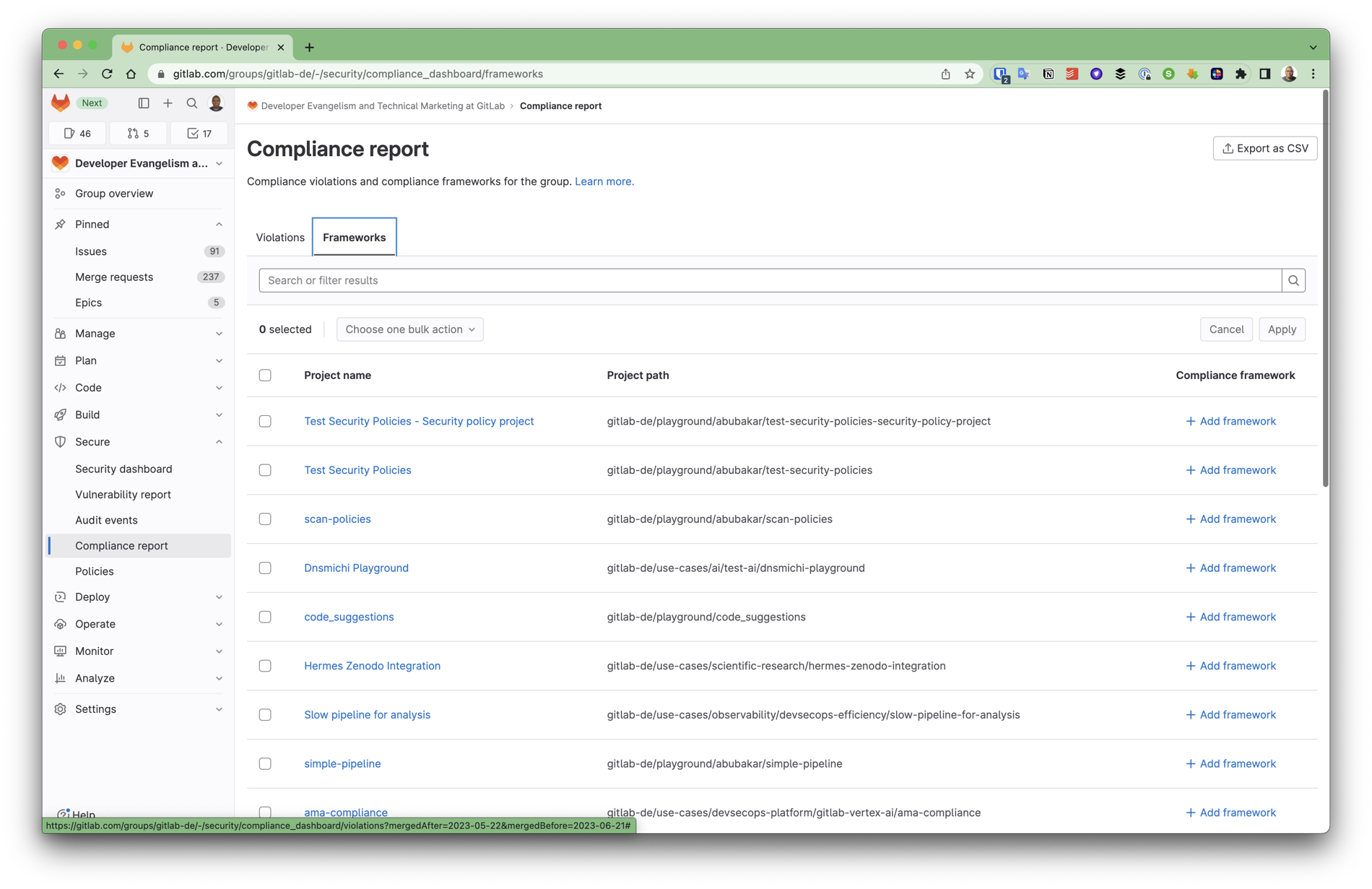Open a new browser tab with plus
Image resolution: width=1372 pixels, height=889 pixels.
tap(309, 48)
